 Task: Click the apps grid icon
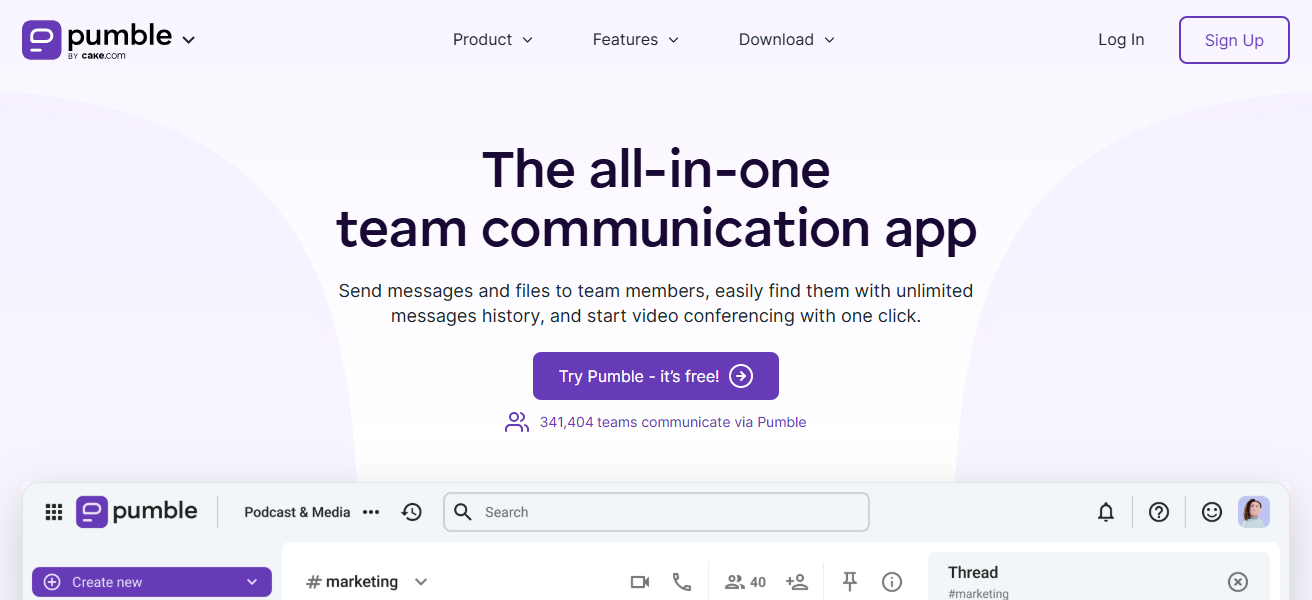[54, 512]
